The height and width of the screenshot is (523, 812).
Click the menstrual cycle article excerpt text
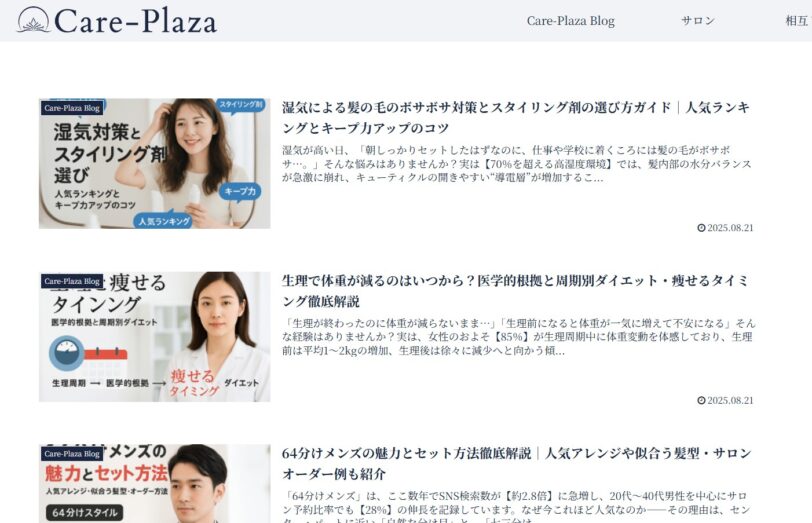(x=519, y=337)
